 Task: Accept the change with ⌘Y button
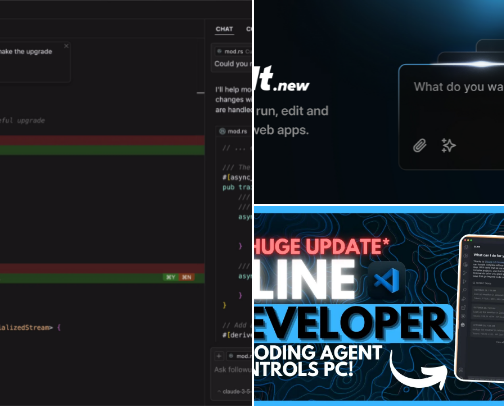click(x=171, y=277)
